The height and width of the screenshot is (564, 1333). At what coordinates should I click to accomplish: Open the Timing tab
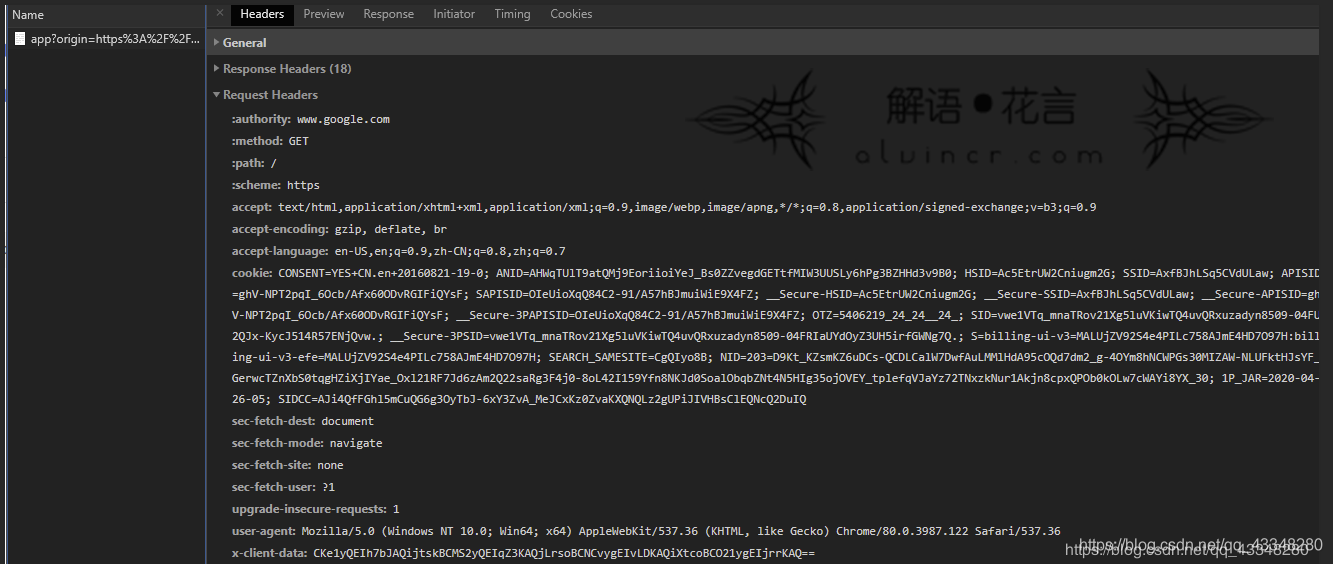click(512, 14)
